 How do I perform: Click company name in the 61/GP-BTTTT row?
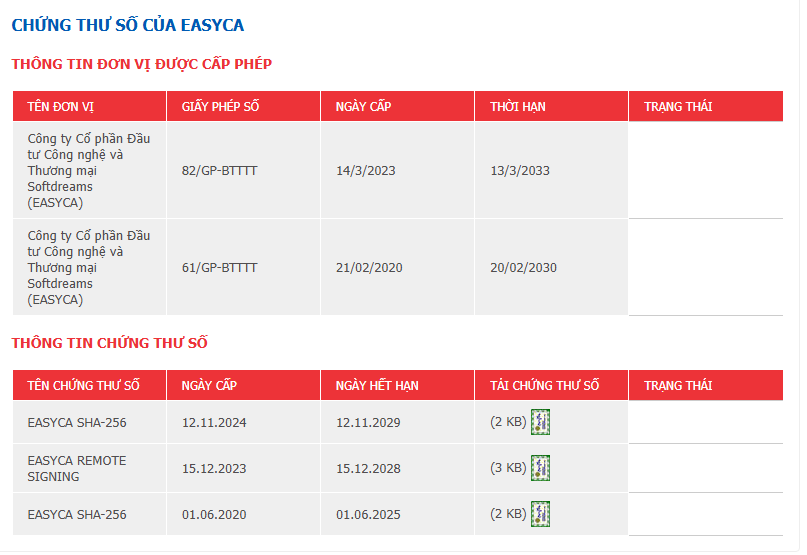89,267
